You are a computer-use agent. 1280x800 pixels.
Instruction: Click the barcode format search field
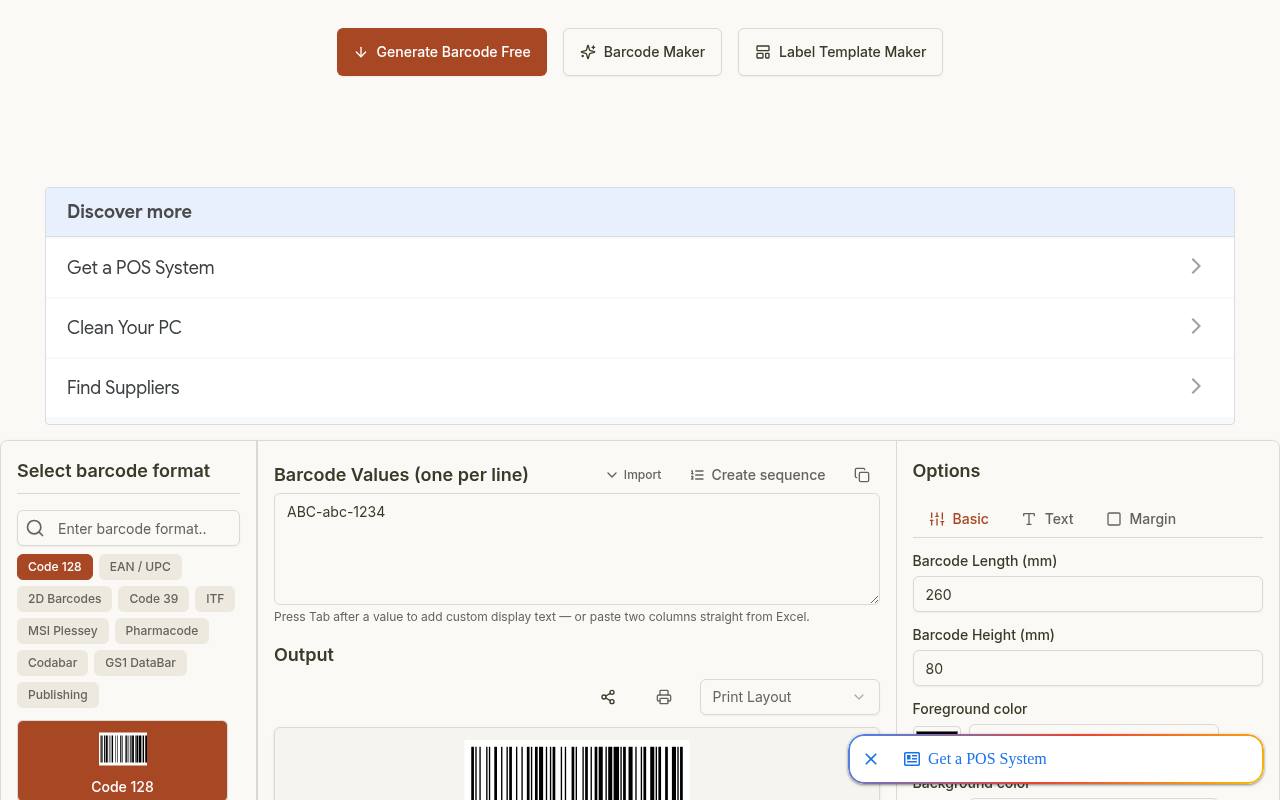pyautogui.click(x=128, y=528)
